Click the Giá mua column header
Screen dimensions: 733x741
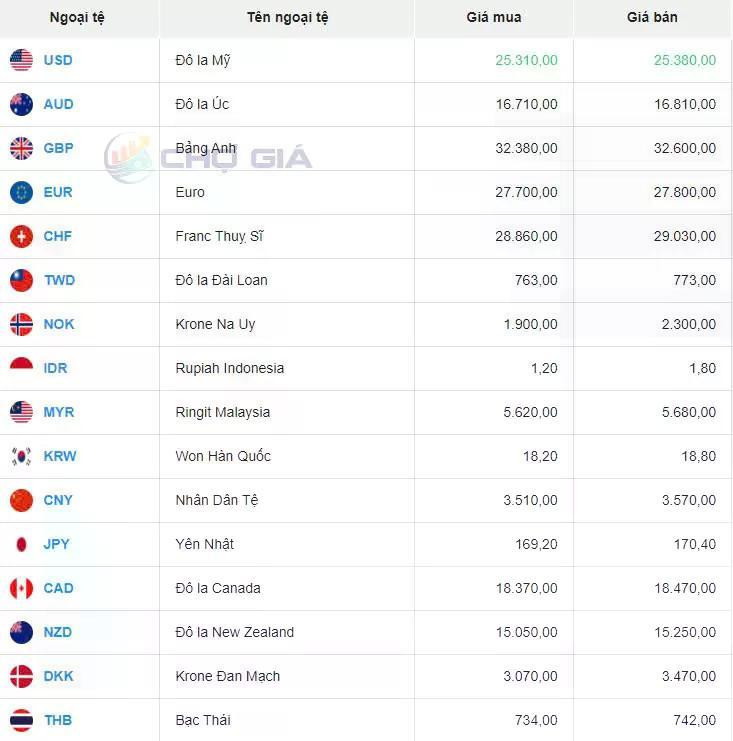[x=494, y=17]
